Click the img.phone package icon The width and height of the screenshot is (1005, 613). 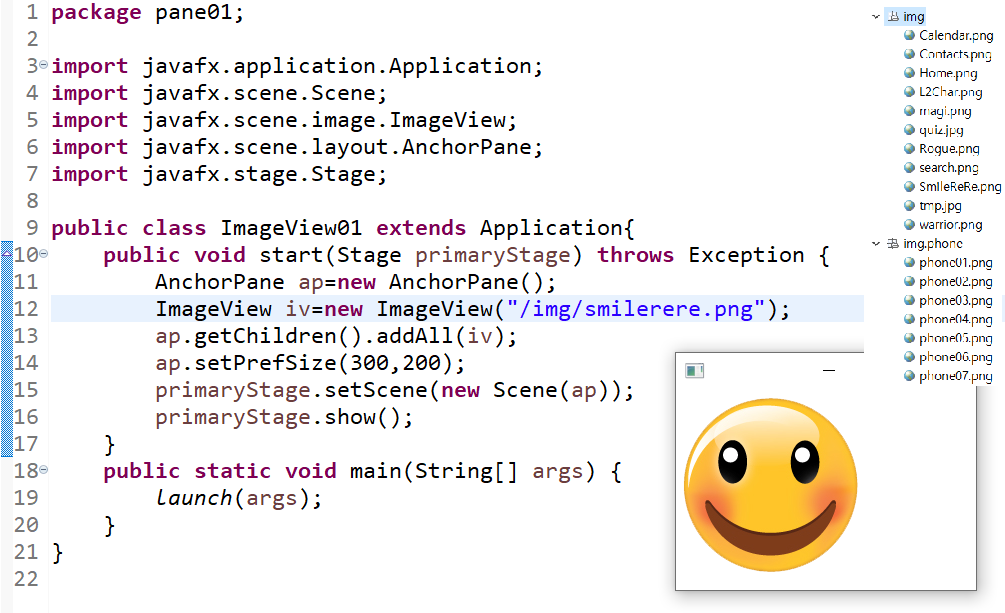[x=893, y=244]
